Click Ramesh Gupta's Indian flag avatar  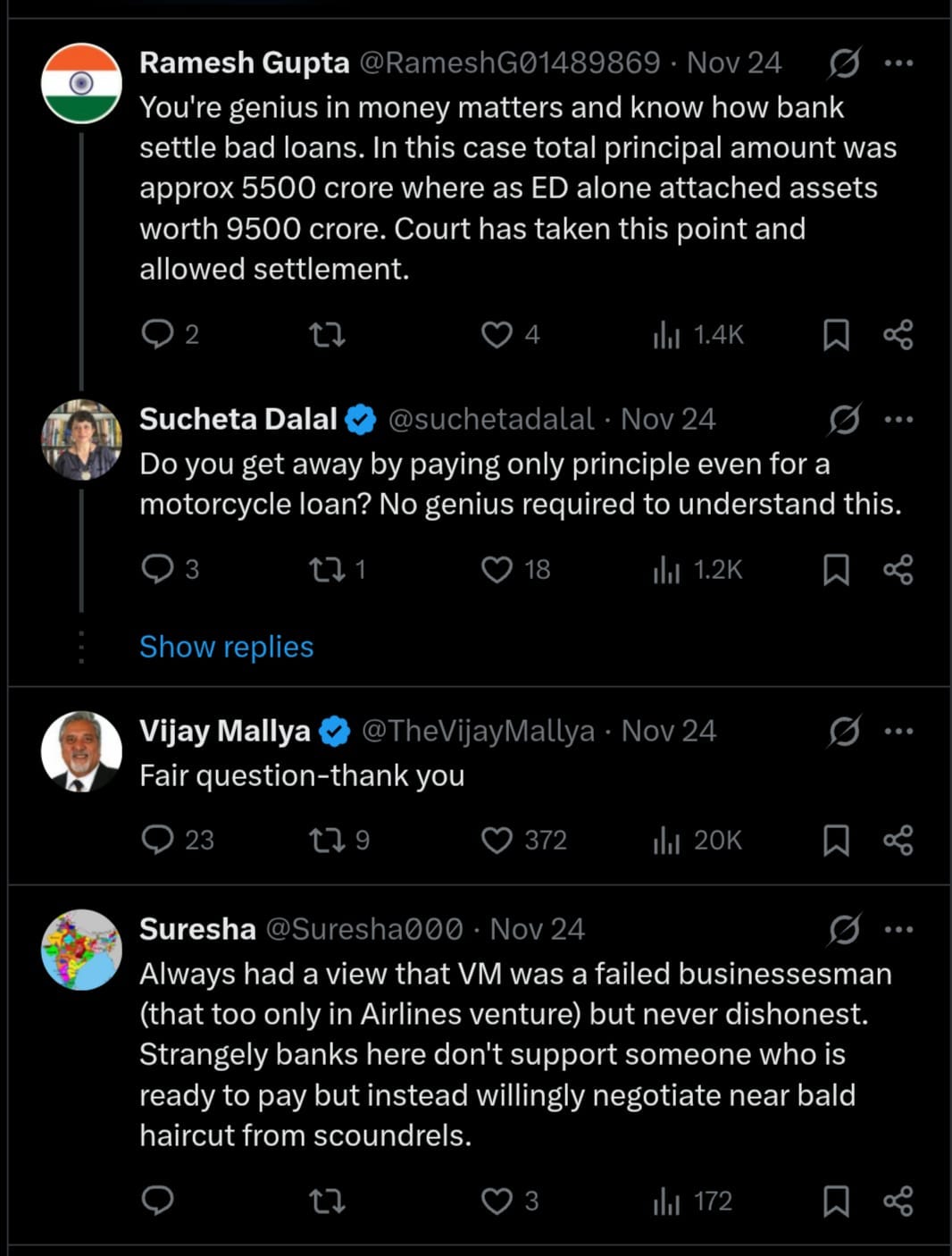pyautogui.click(x=81, y=83)
